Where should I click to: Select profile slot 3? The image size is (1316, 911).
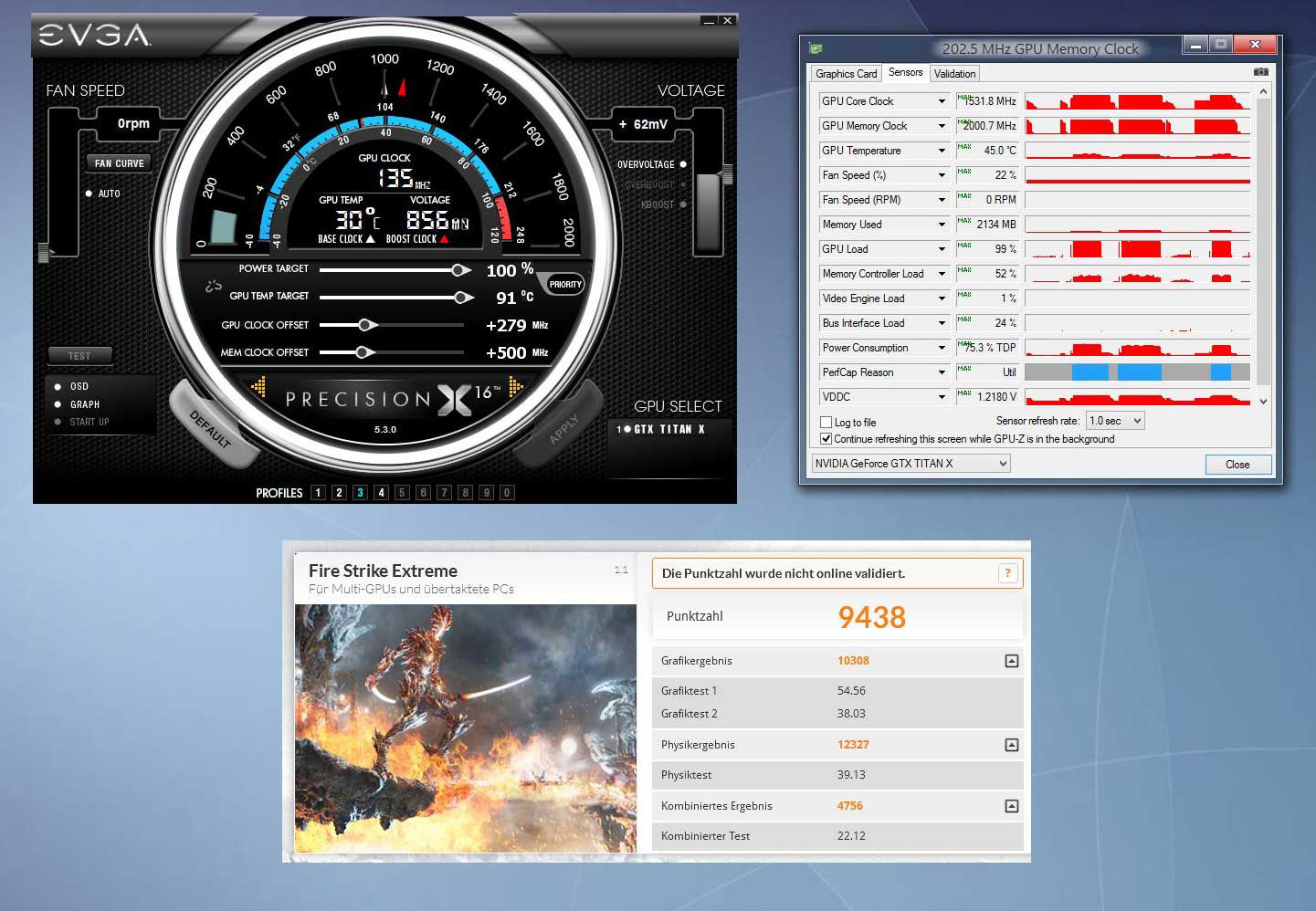[x=360, y=493]
